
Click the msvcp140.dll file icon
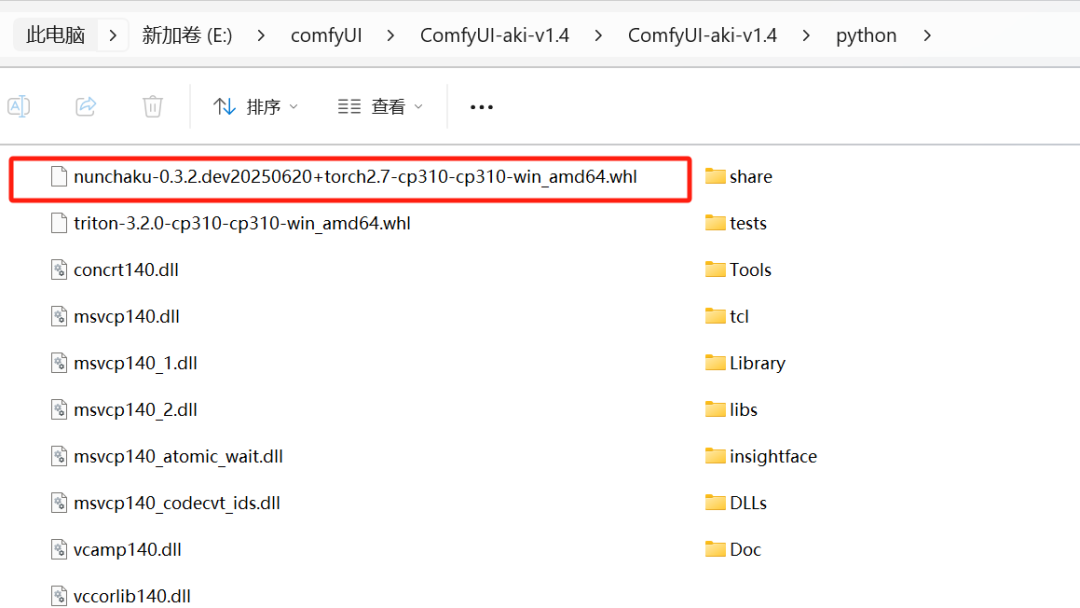pos(59,317)
